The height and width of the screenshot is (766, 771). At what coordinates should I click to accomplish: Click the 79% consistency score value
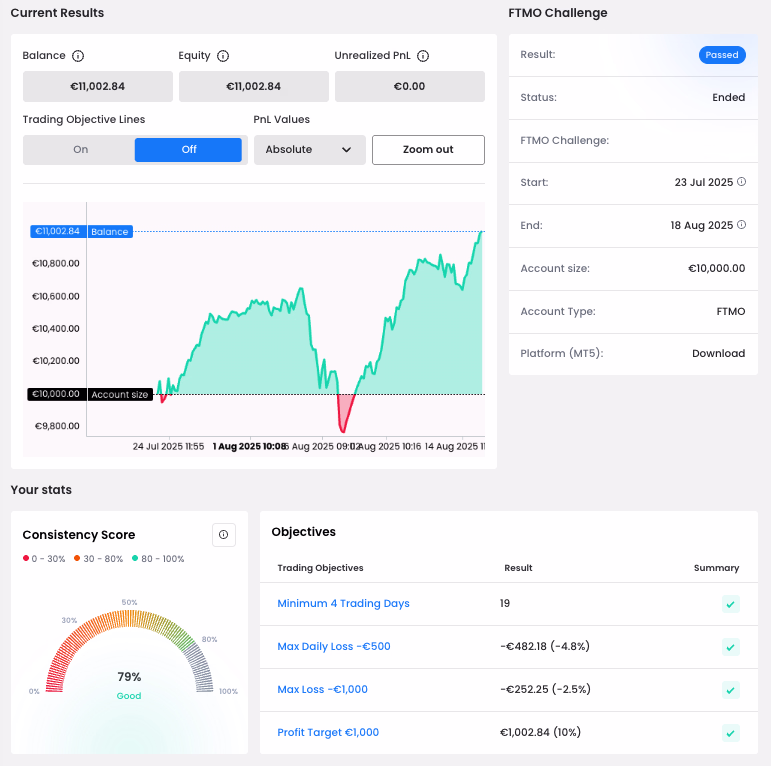(129, 677)
